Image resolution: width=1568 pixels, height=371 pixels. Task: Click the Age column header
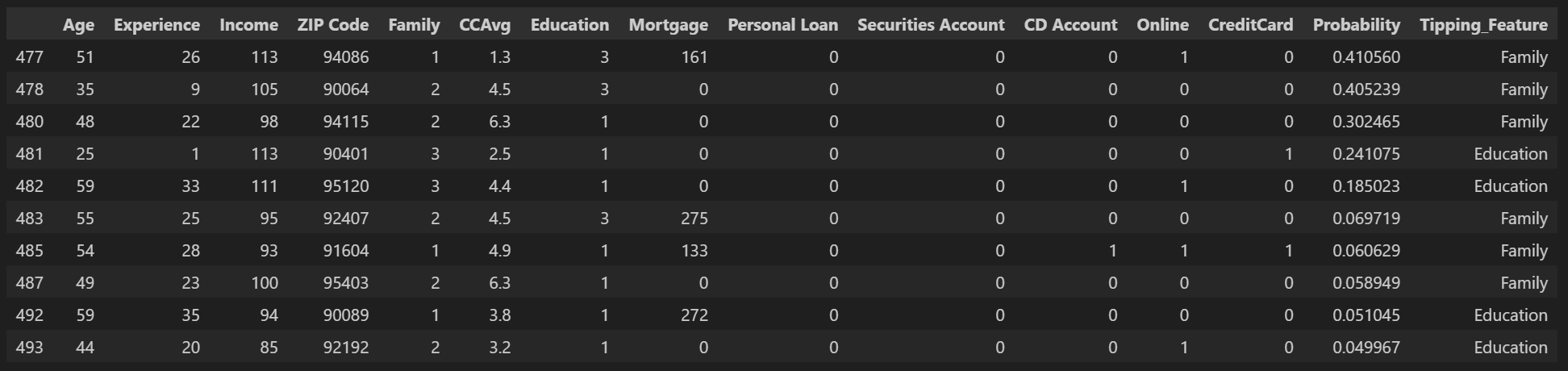point(78,25)
